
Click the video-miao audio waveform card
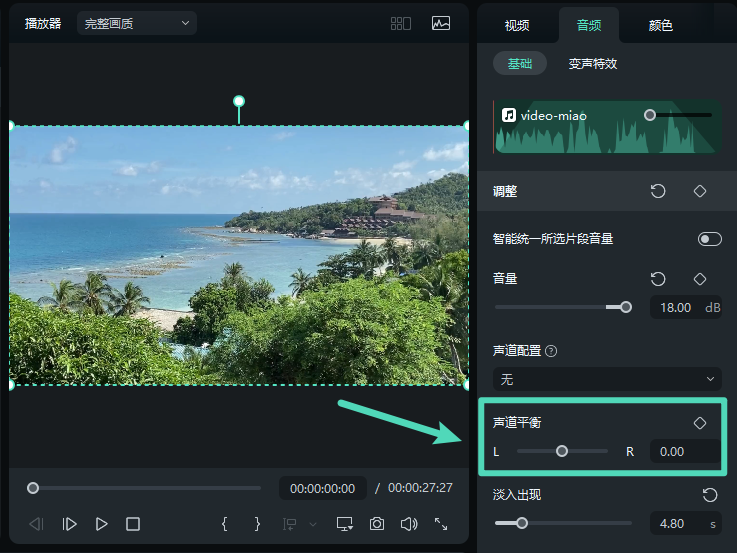click(x=607, y=126)
